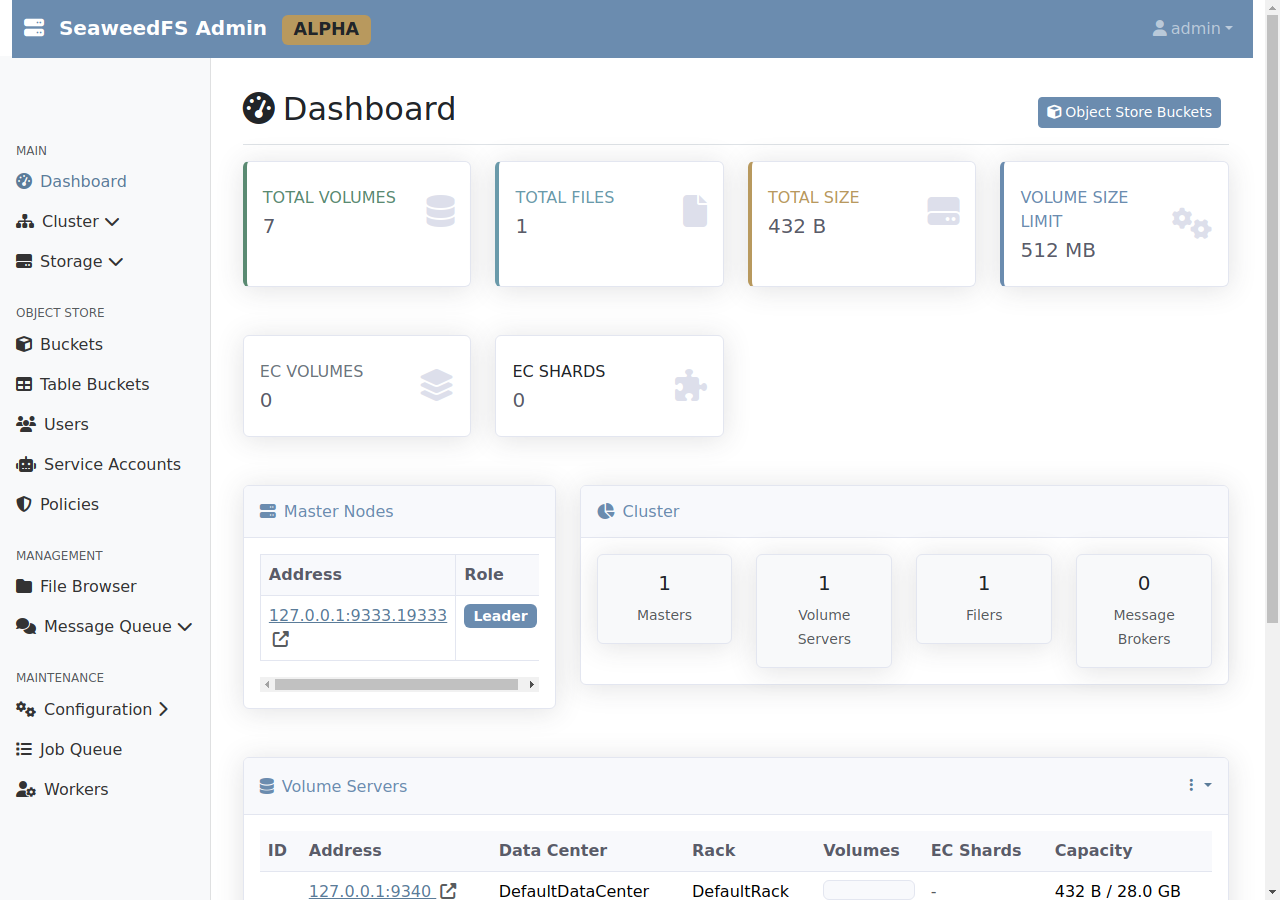Viewport: 1280px width, 900px height.
Task: Click the DefaultRack cell
Action: pos(740,890)
